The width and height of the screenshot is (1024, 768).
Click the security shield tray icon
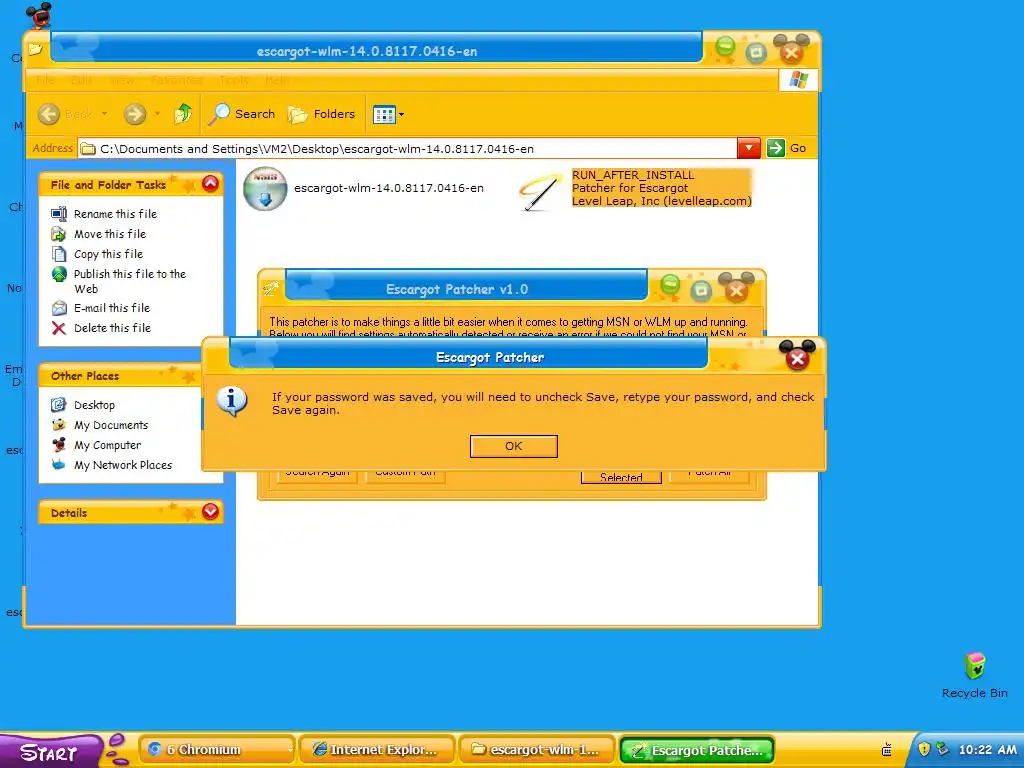(x=924, y=750)
